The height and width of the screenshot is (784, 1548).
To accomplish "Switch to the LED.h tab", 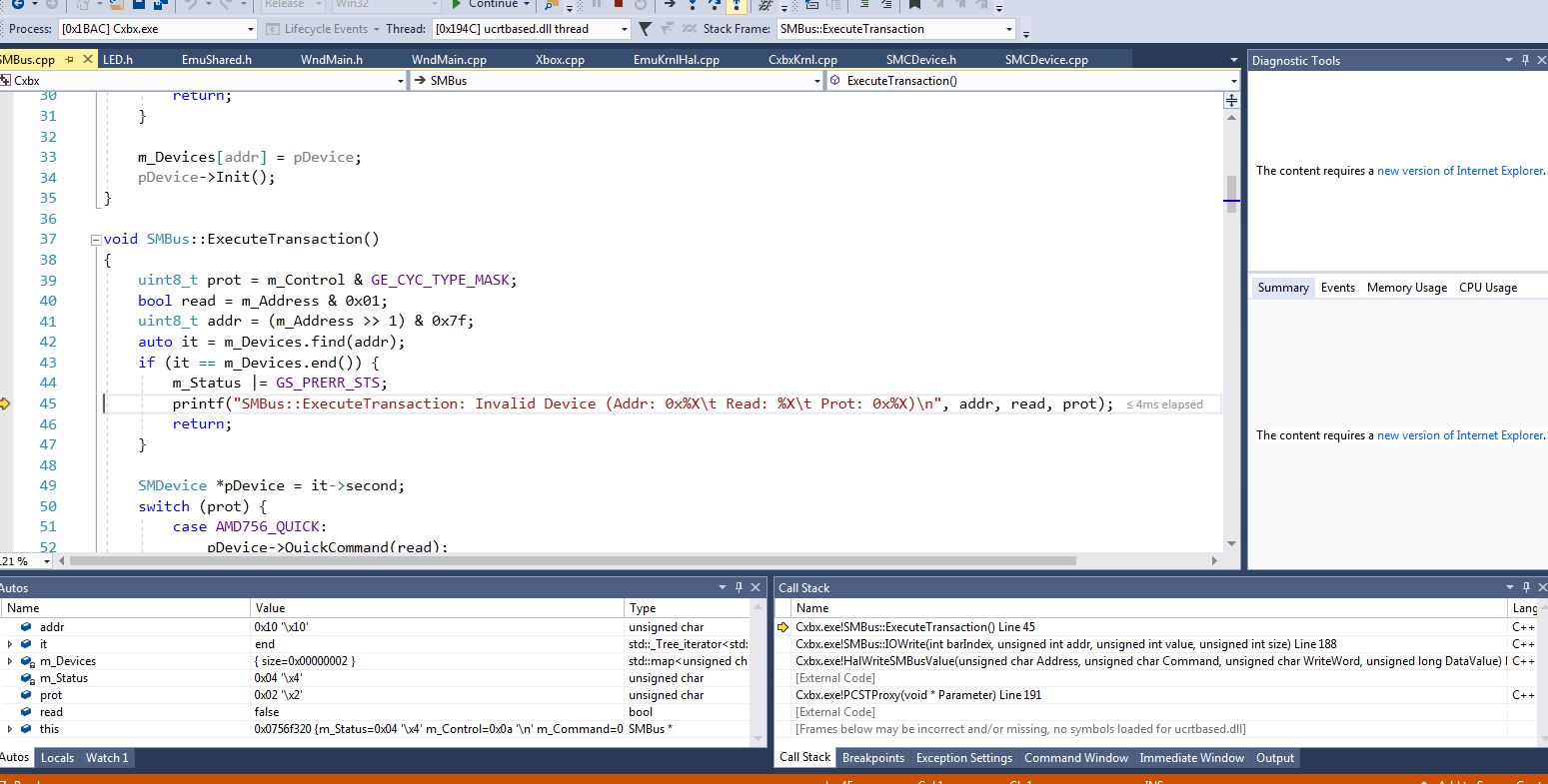I will tap(118, 60).
